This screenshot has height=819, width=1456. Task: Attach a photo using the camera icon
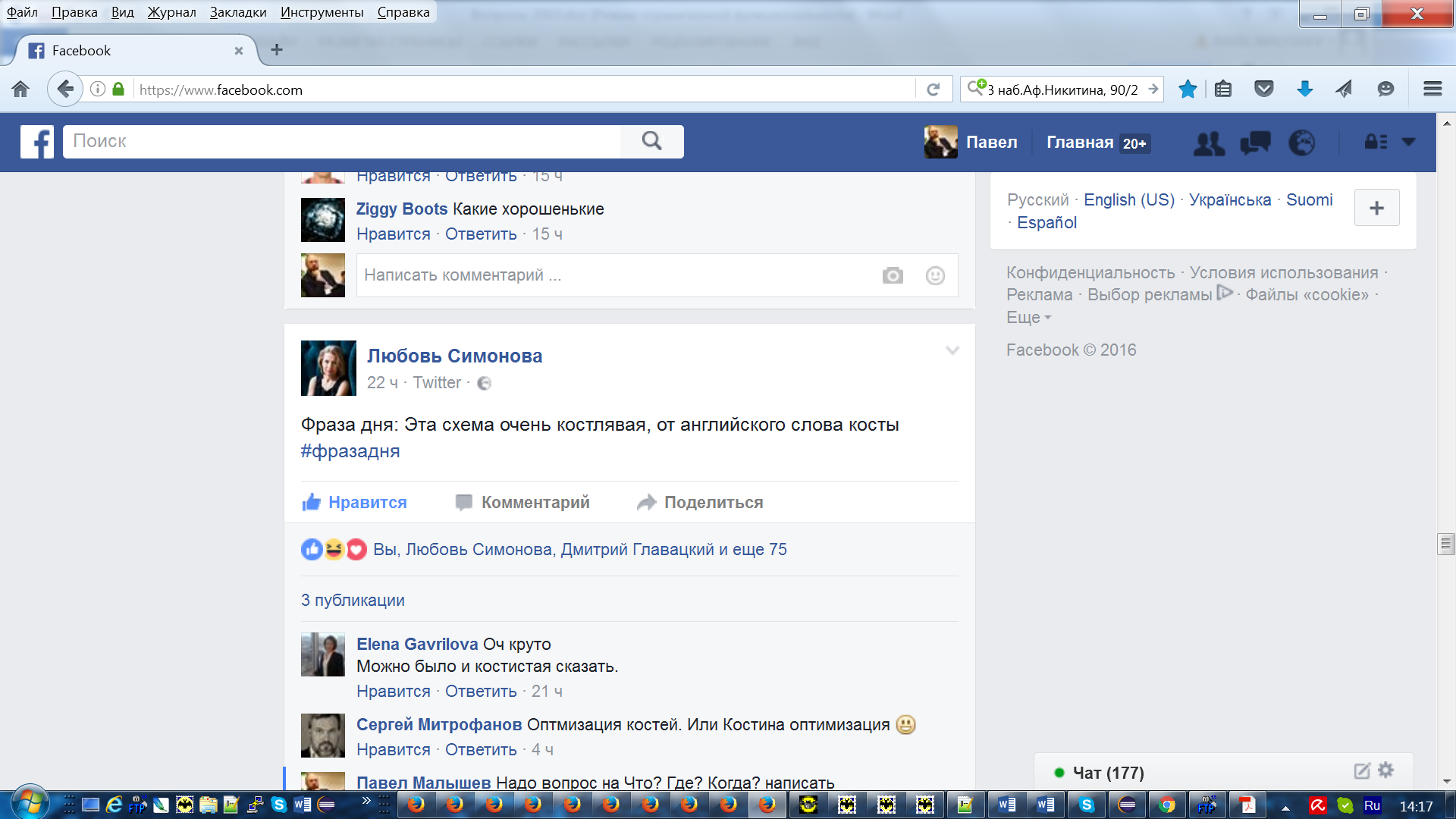(893, 275)
